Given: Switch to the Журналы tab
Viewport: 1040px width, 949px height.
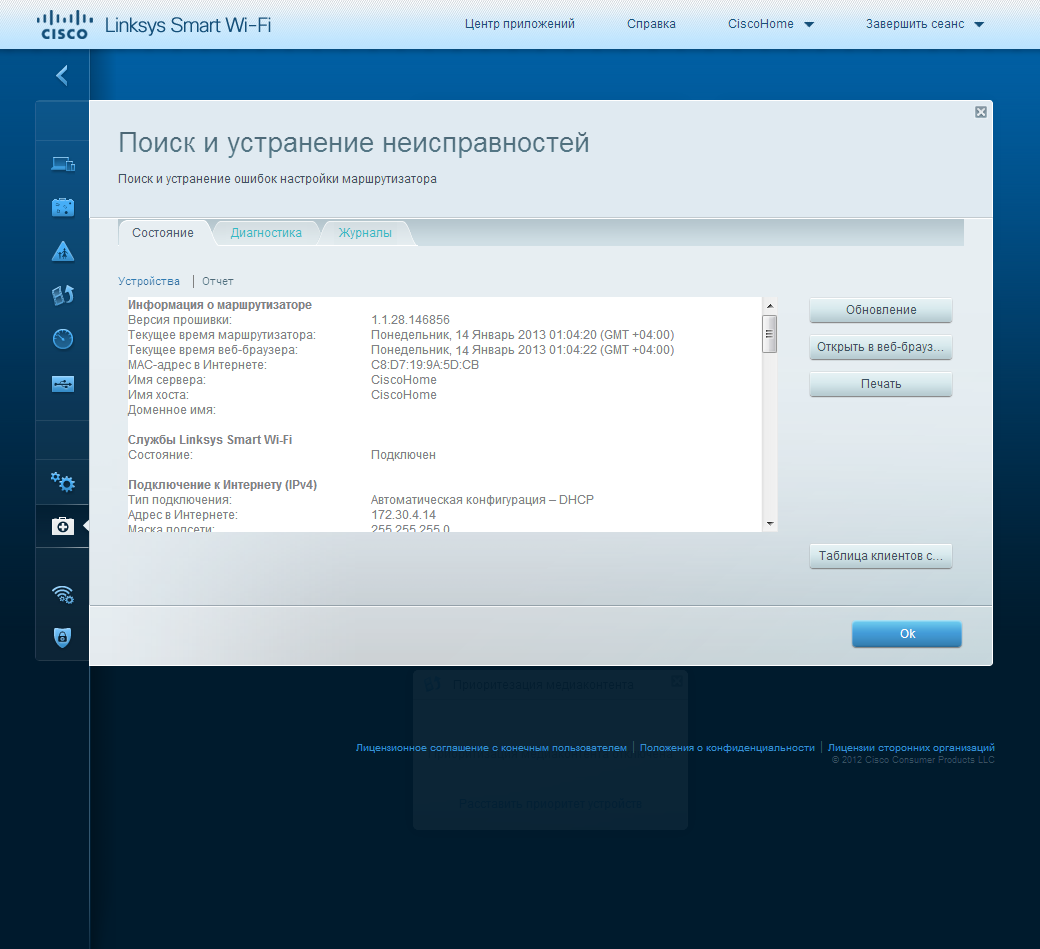Looking at the screenshot, I should click(x=365, y=233).
